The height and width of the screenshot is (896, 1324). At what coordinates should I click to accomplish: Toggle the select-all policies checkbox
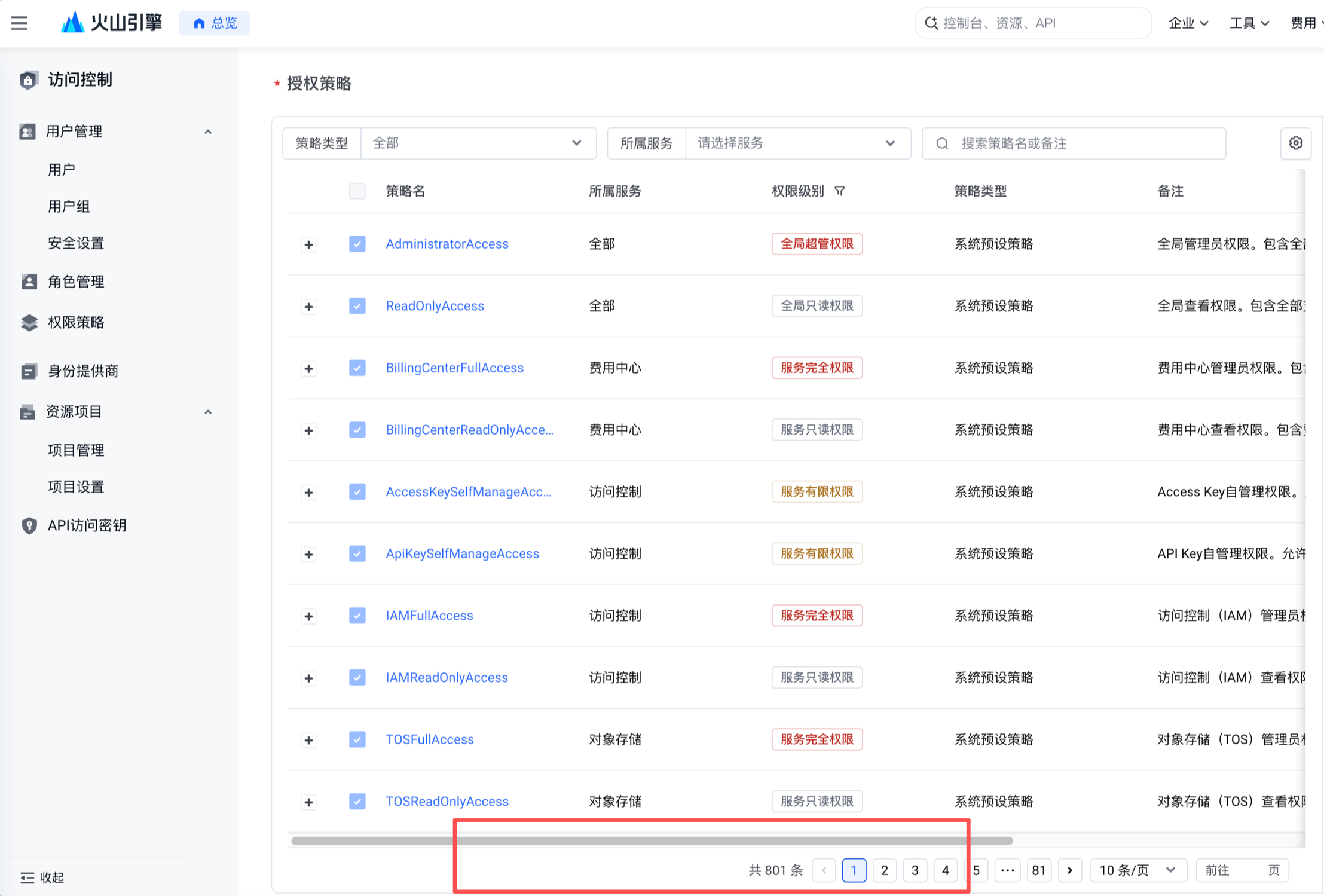357,191
